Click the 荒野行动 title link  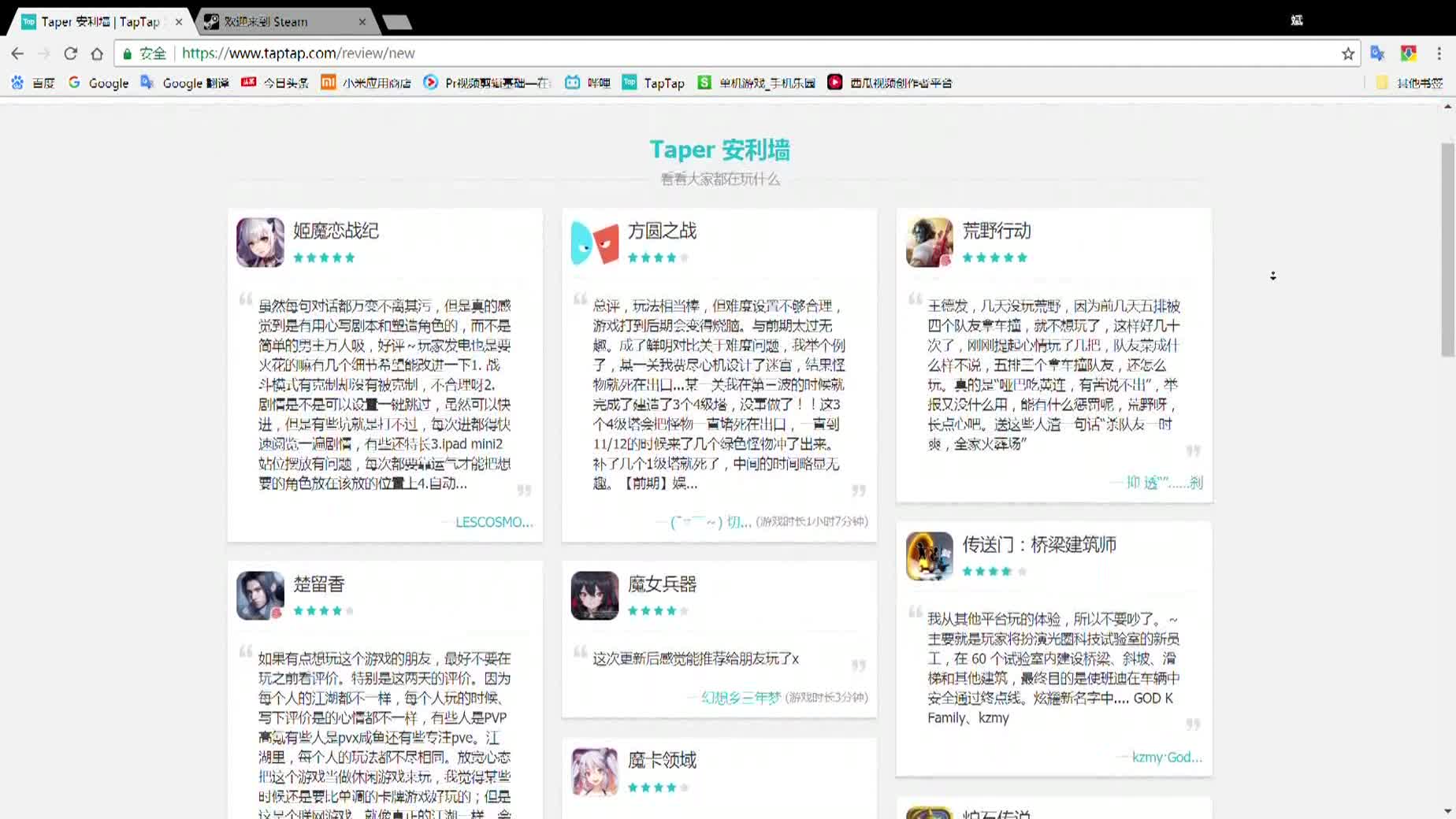click(x=997, y=231)
